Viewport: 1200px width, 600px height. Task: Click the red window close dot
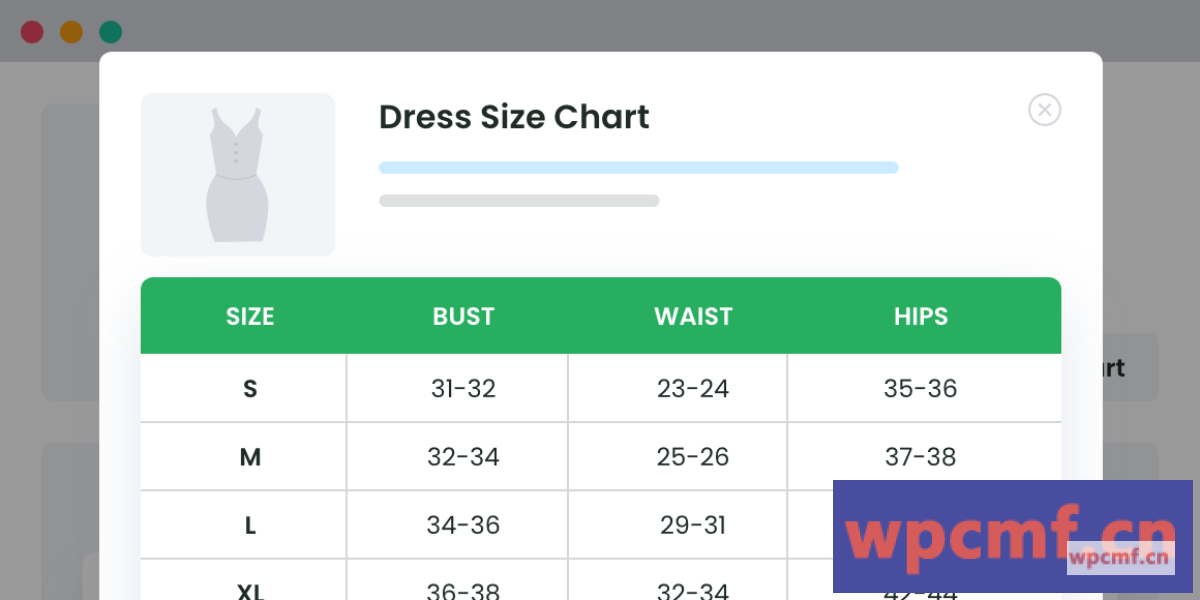pyautogui.click(x=32, y=32)
